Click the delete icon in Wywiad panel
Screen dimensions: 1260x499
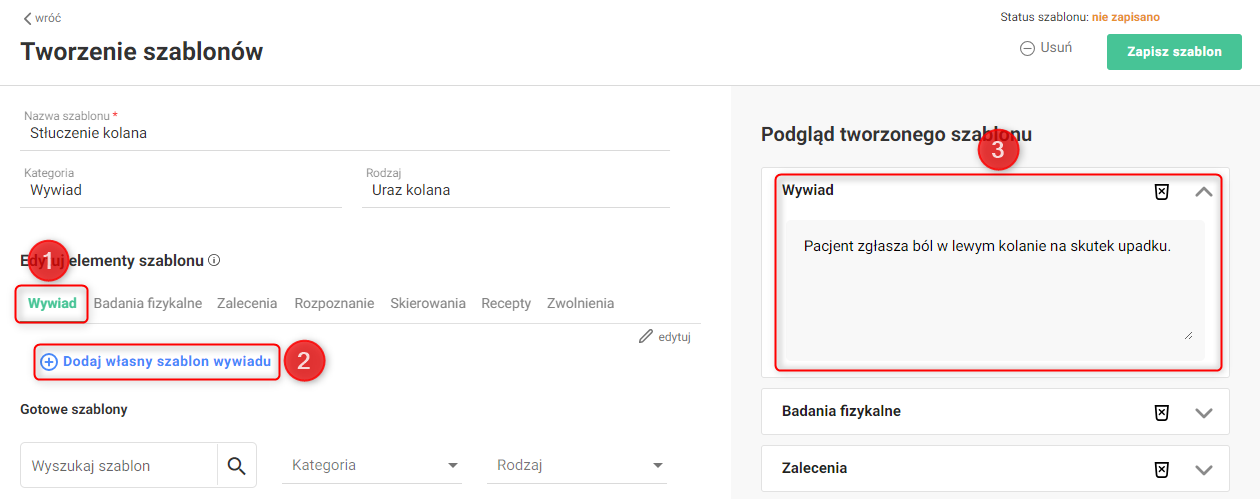click(x=1161, y=192)
